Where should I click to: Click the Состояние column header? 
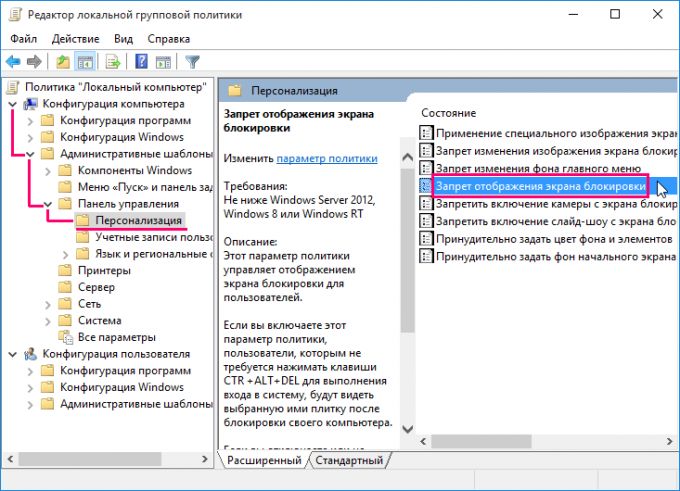448,113
